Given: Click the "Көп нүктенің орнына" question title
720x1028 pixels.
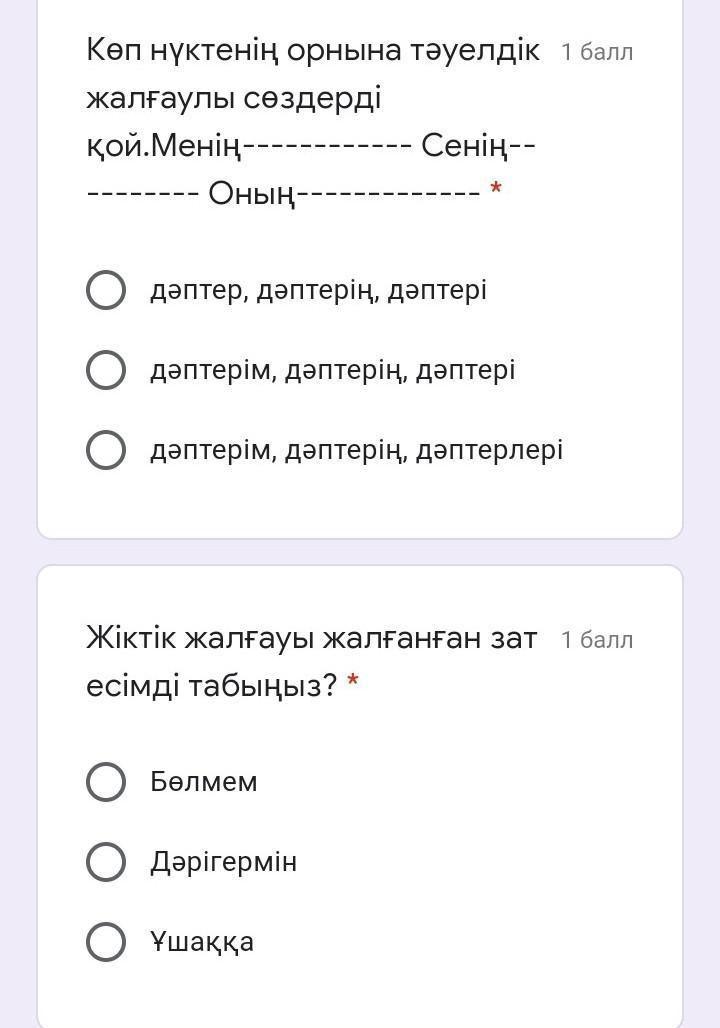Looking at the screenshot, I should point(312,51).
